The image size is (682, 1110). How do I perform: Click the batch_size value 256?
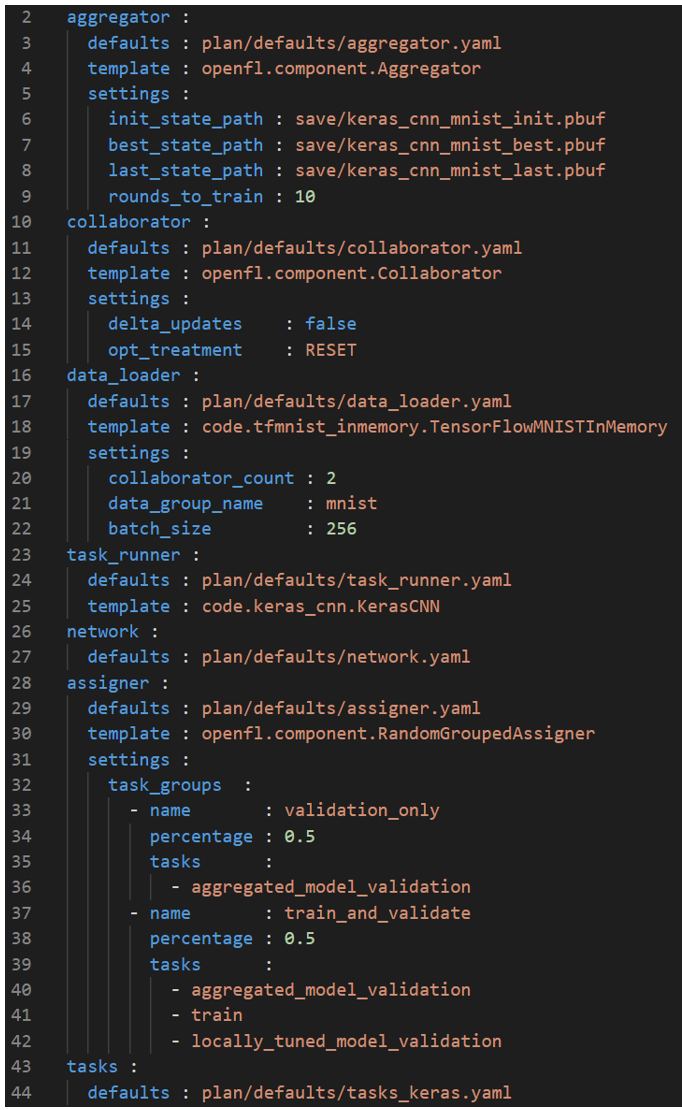pos(341,529)
